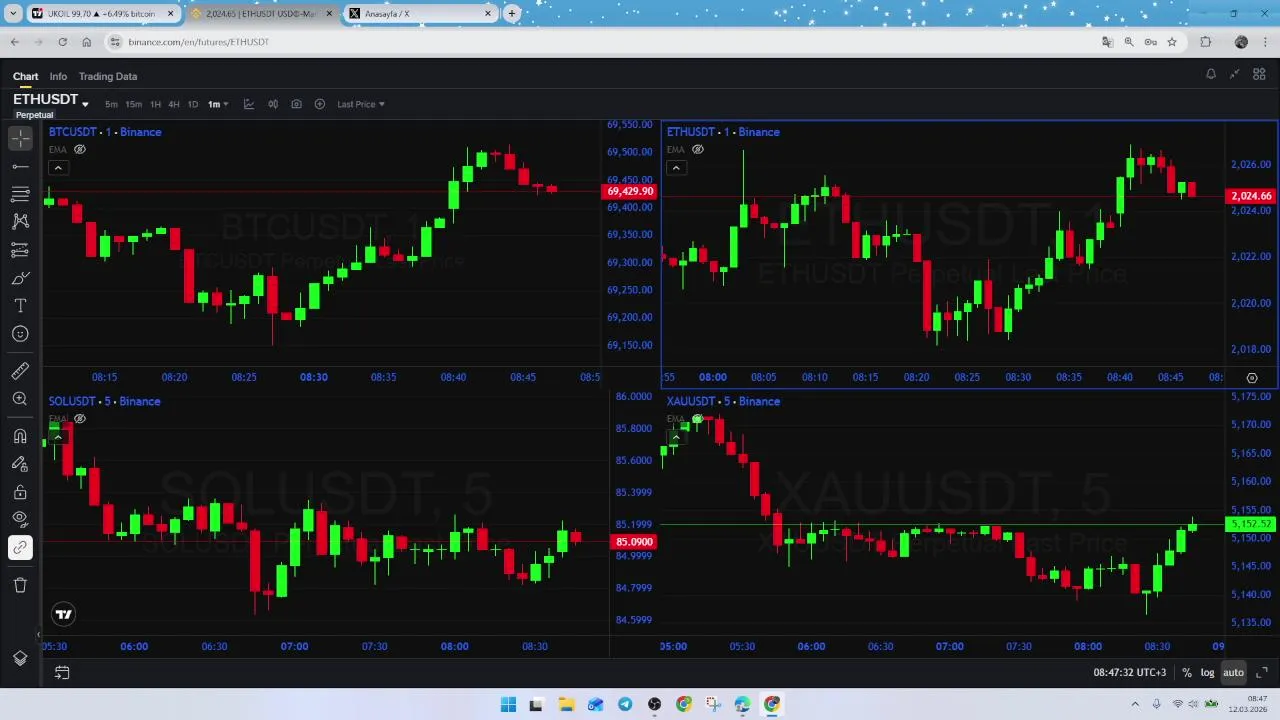Select the 4H timeframe
Screen dimensions: 1280x720
tap(174, 104)
